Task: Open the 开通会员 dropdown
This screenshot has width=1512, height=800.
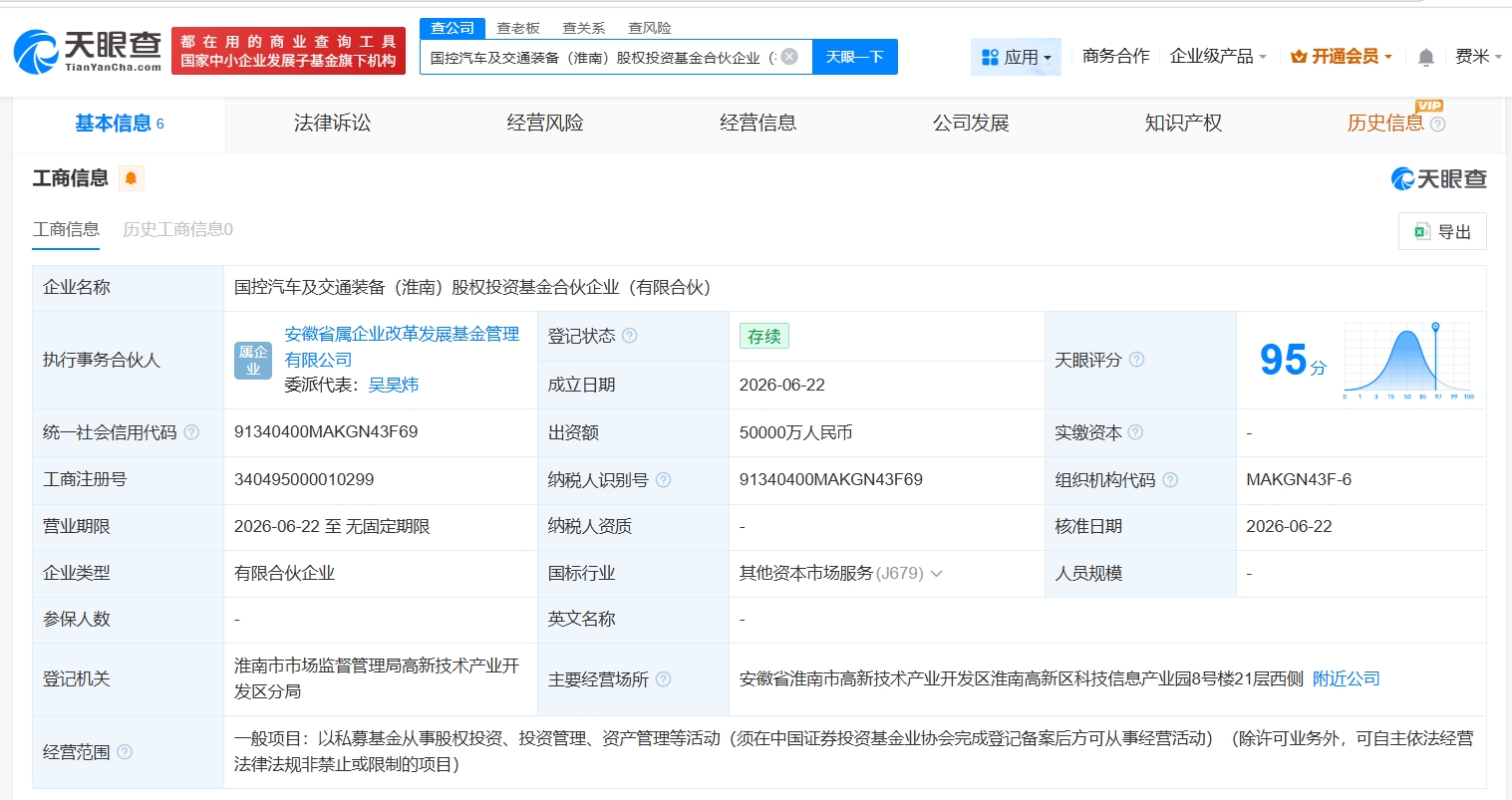Action: pyautogui.click(x=1342, y=57)
